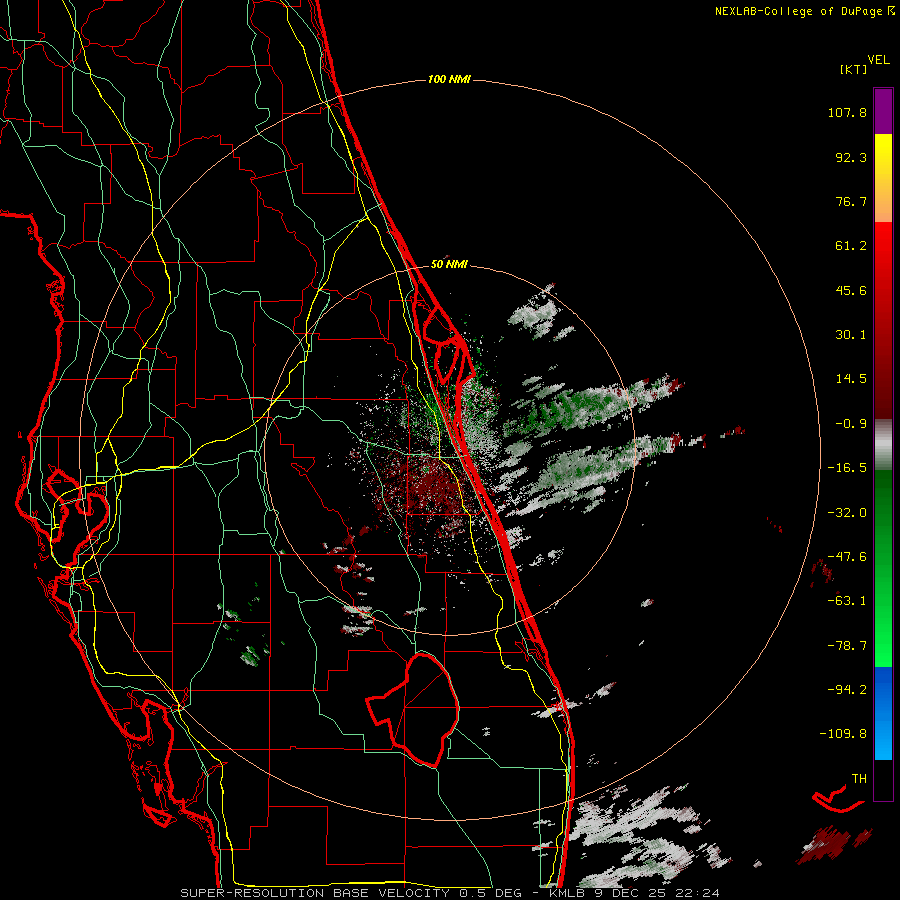
Task: Select the -47.6 velocity scale value
Action: point(847,557)
